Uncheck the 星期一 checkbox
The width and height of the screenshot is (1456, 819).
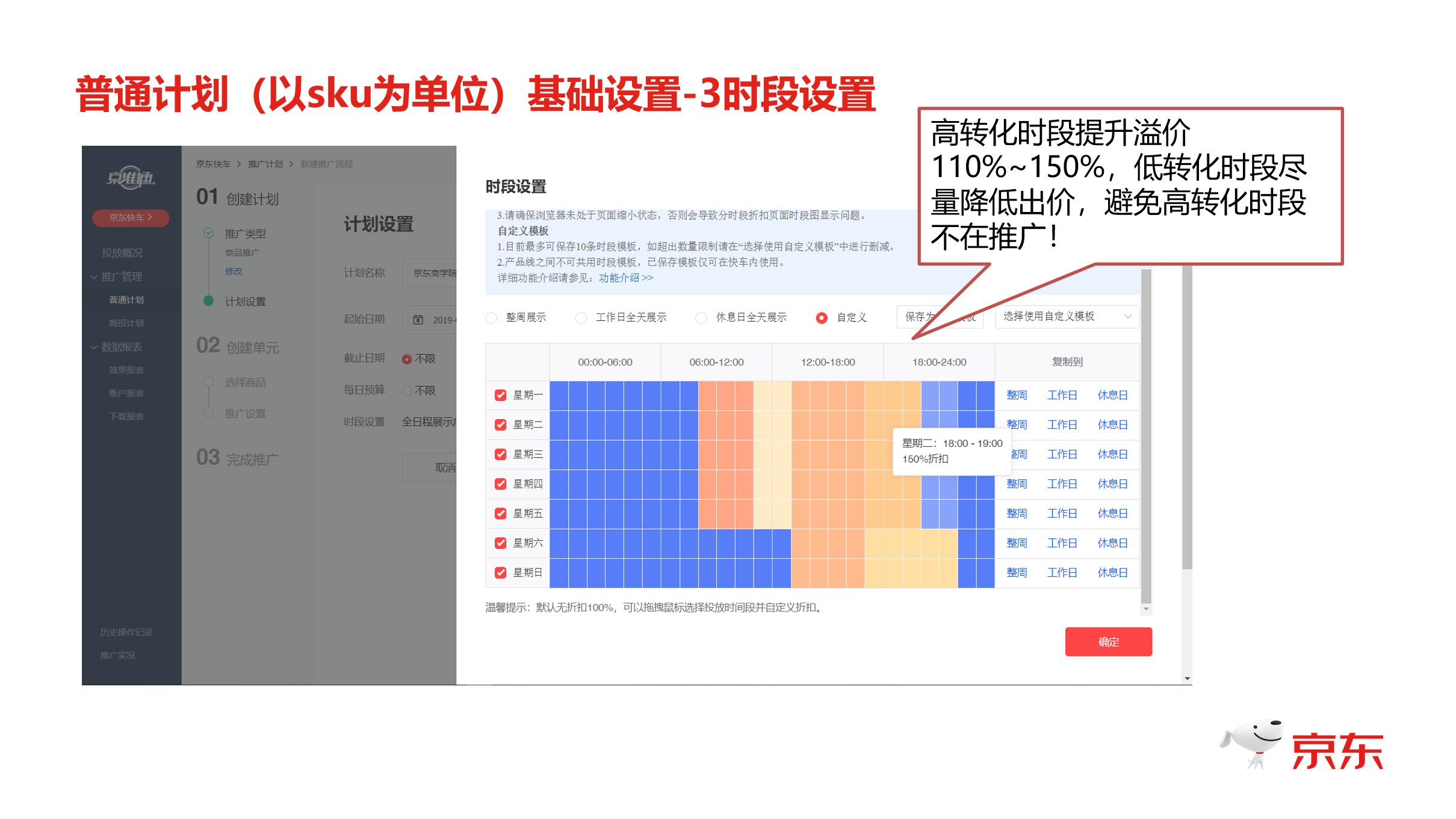click(x=500, y=395)
